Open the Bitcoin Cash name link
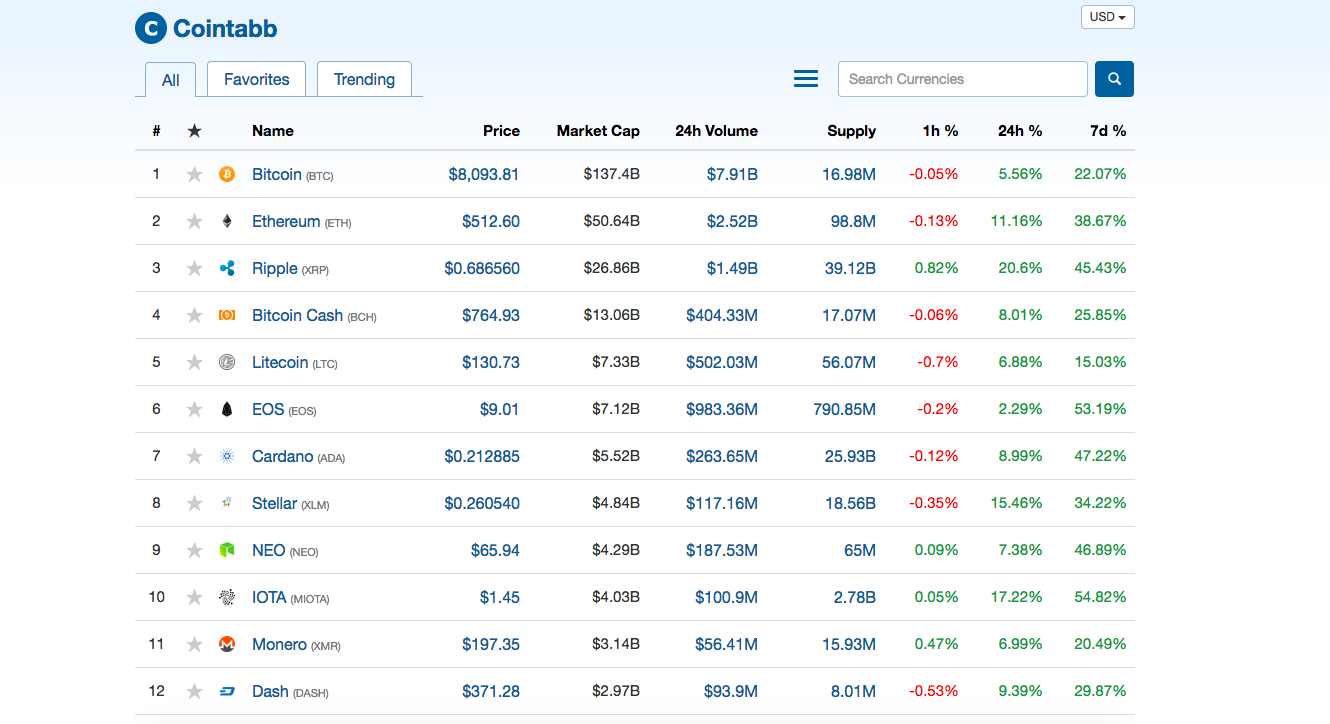 pyautogui.click(x=297, y=315)
